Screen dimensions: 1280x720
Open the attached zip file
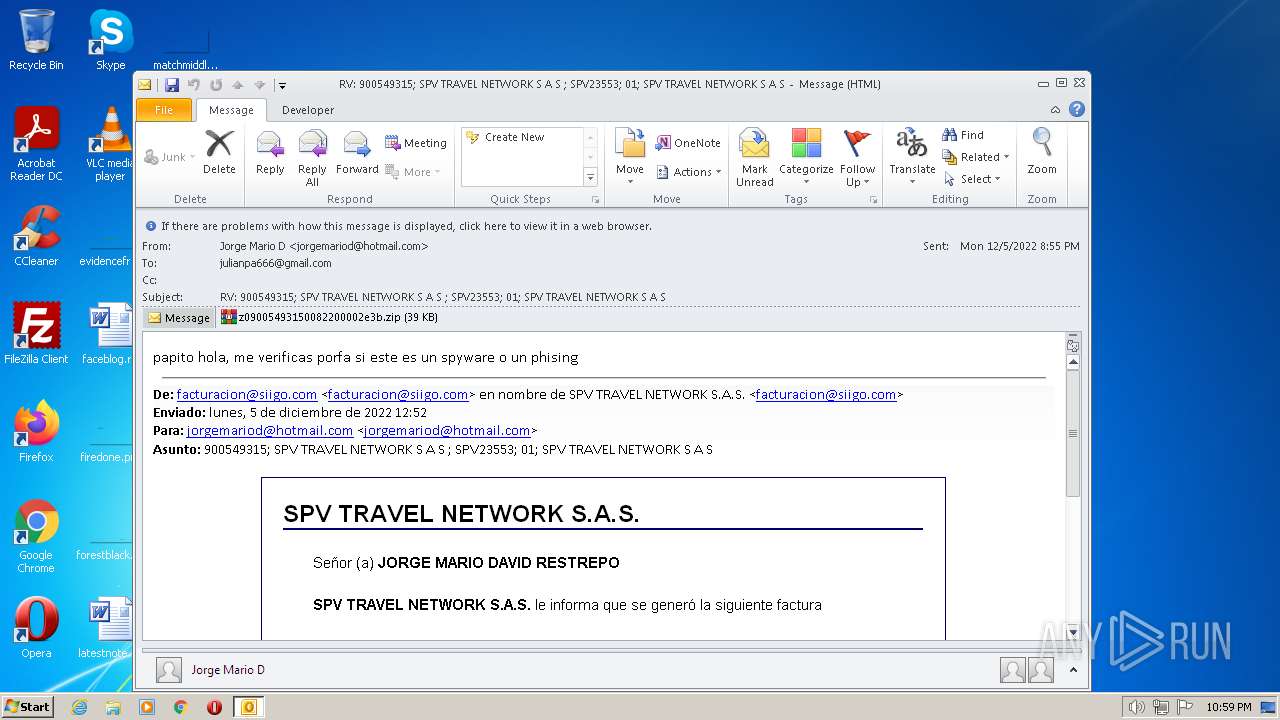tap(329, 318)
